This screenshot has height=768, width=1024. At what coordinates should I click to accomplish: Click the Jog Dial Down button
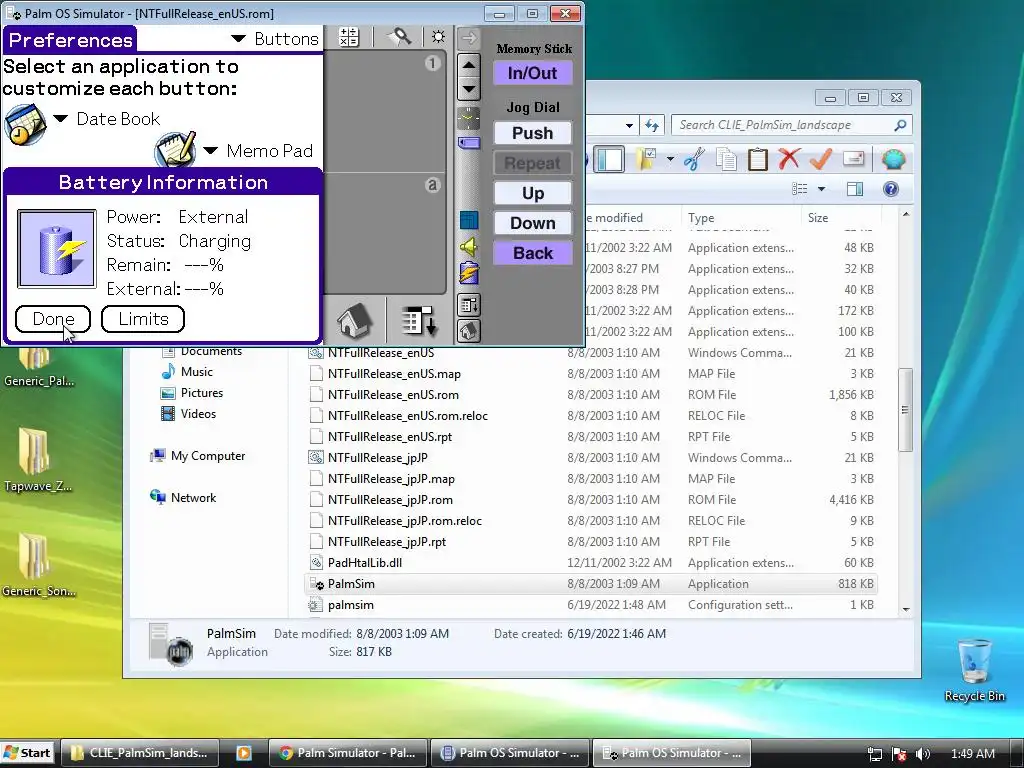click(x=533, y=223)
